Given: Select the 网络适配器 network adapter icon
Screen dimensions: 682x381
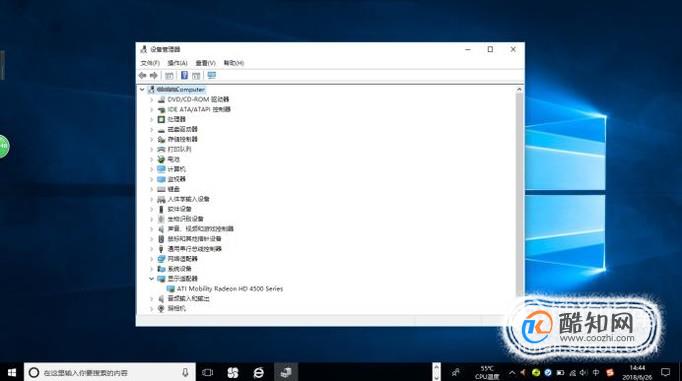Looking at the screenshot, I should [x=161, y=259].
